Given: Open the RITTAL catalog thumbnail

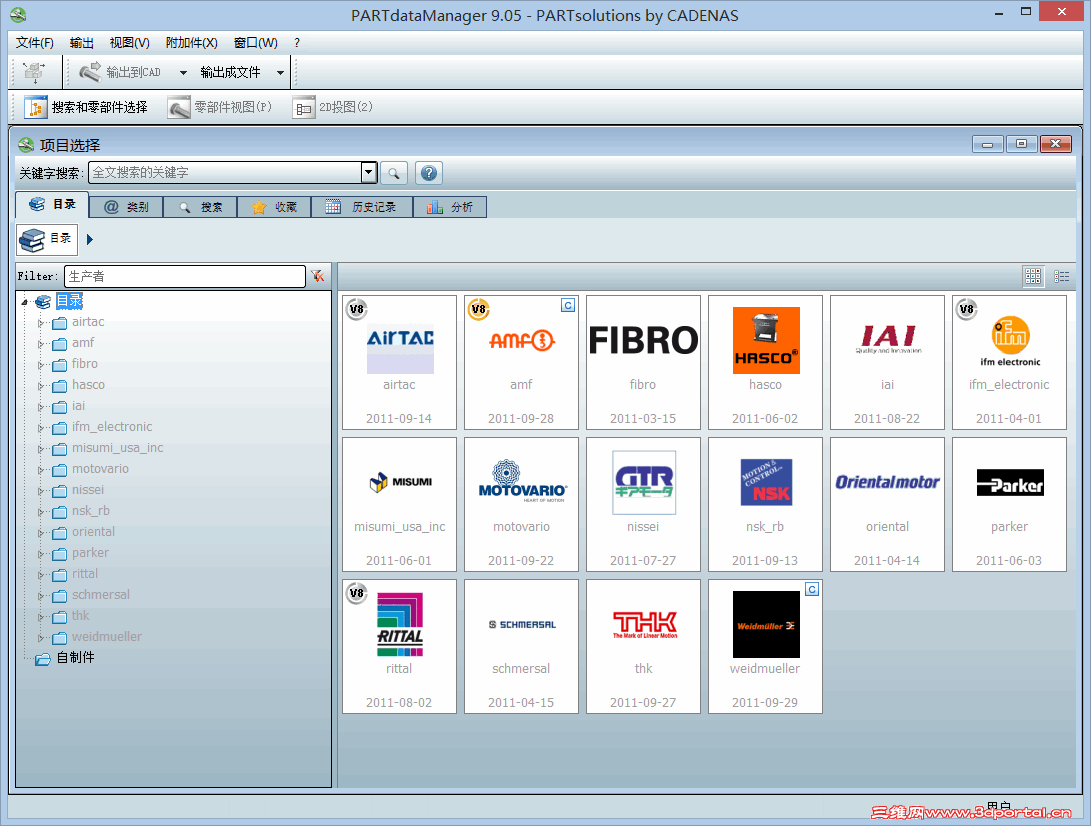Looking at the screenshot, I should coord(399,646).
